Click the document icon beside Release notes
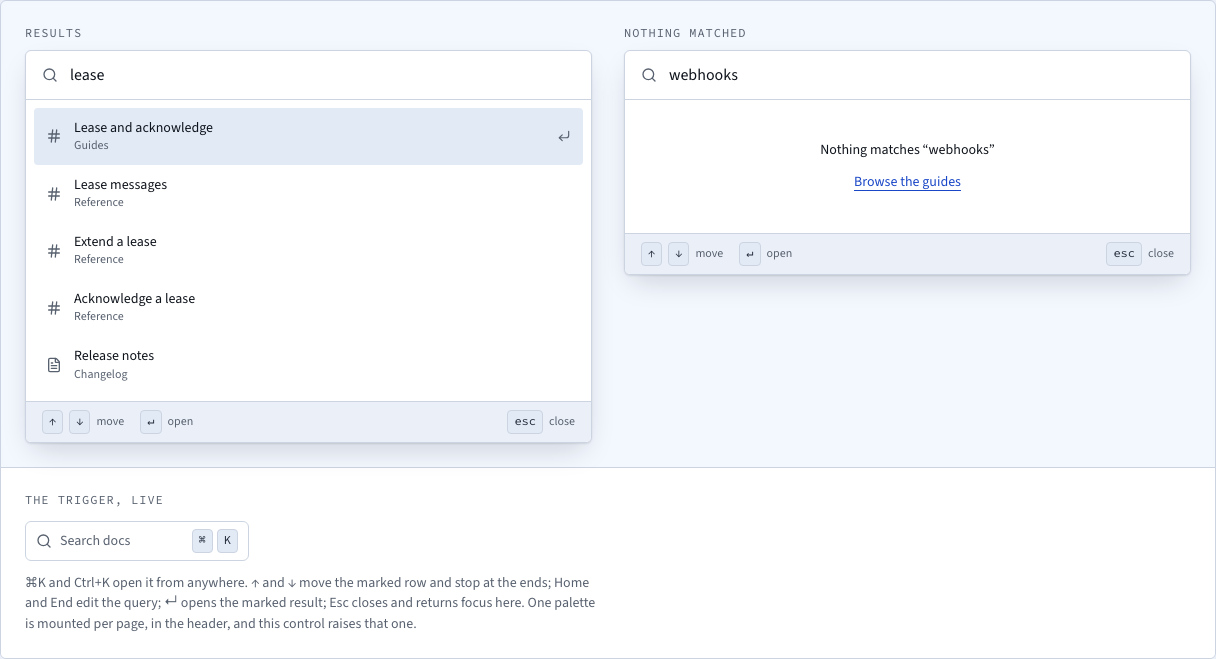This screenshot has height=659, width=1216. (x=54, y=364)
